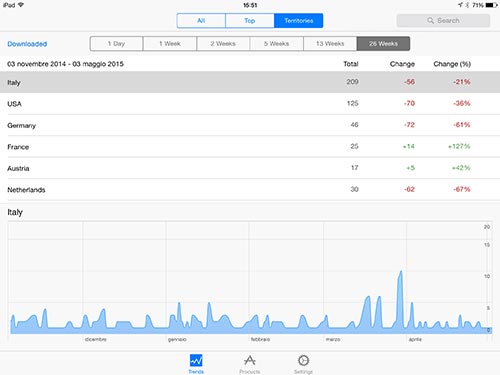
Task: Tap Austria's change value +5
Action: (410, 168)
